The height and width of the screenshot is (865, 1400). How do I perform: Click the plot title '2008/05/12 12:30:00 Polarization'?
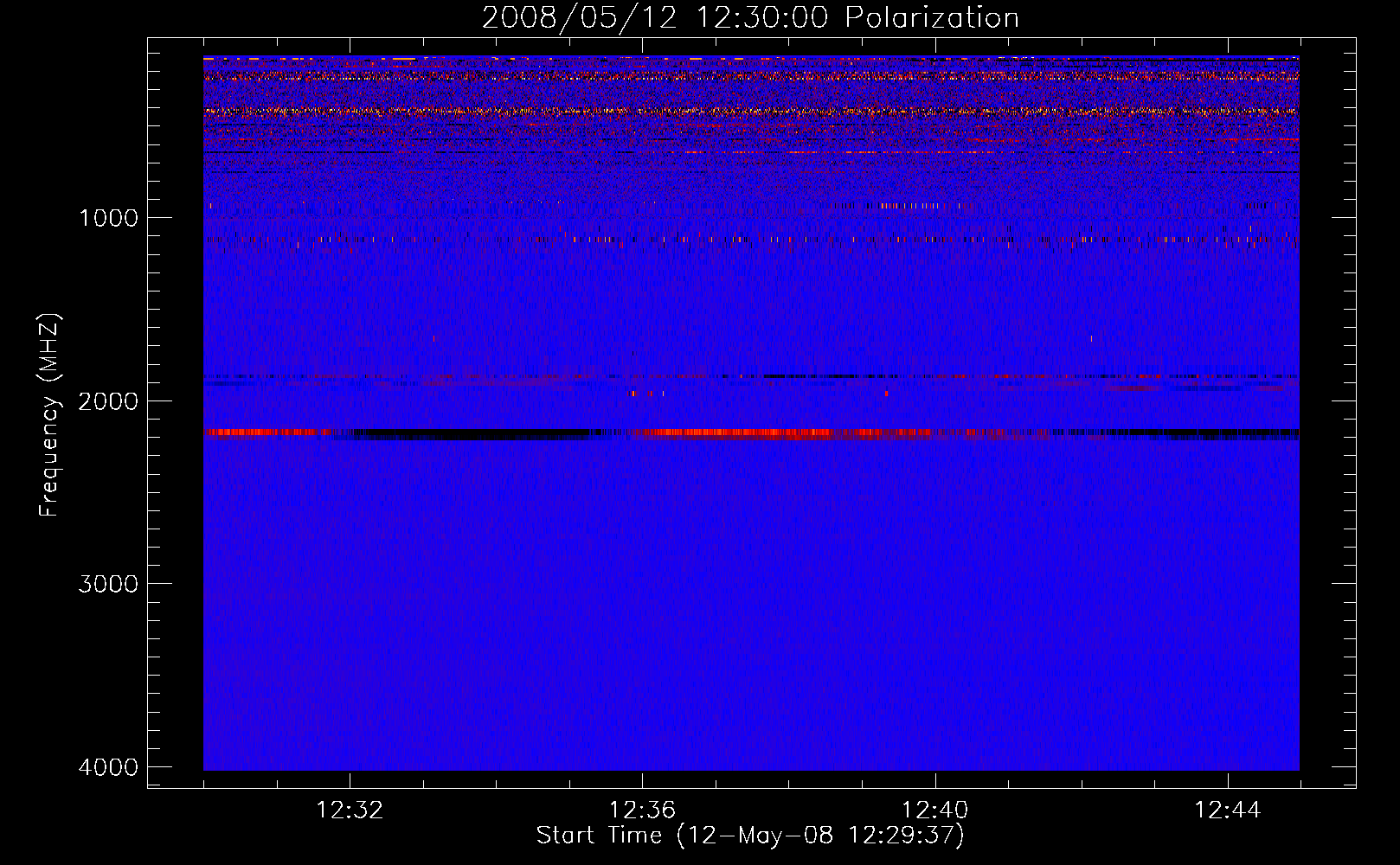pyautogui.click(x=750, y=17)
